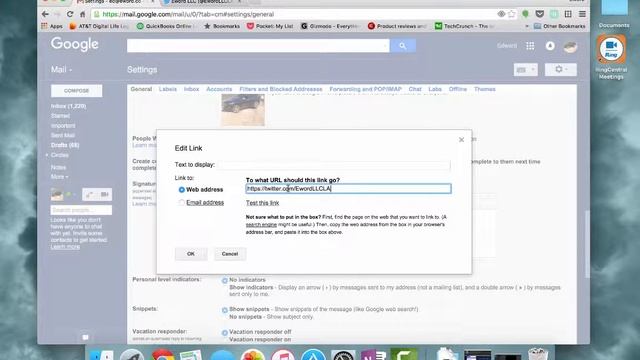
Task: Open the input tools keyboard dropdown
Action: (x=526, y=70)
